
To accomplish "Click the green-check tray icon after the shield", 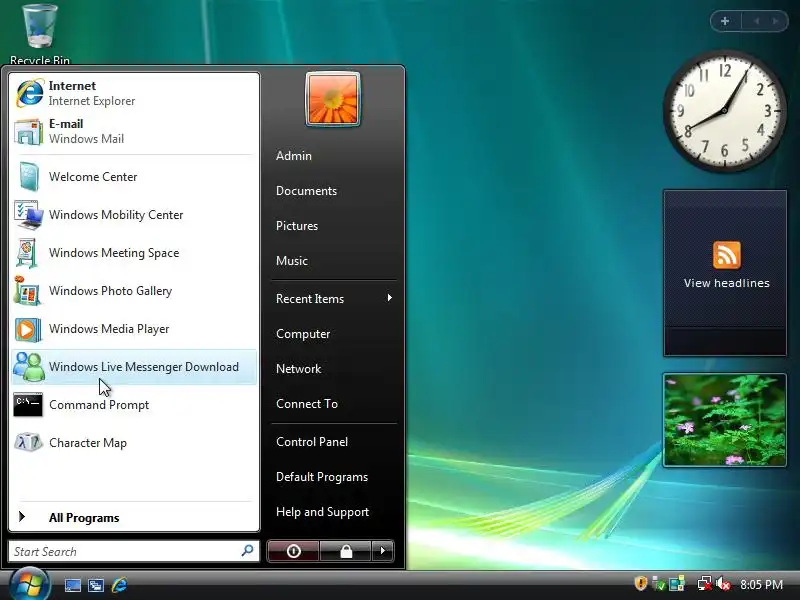I will (x=659, y=583).
